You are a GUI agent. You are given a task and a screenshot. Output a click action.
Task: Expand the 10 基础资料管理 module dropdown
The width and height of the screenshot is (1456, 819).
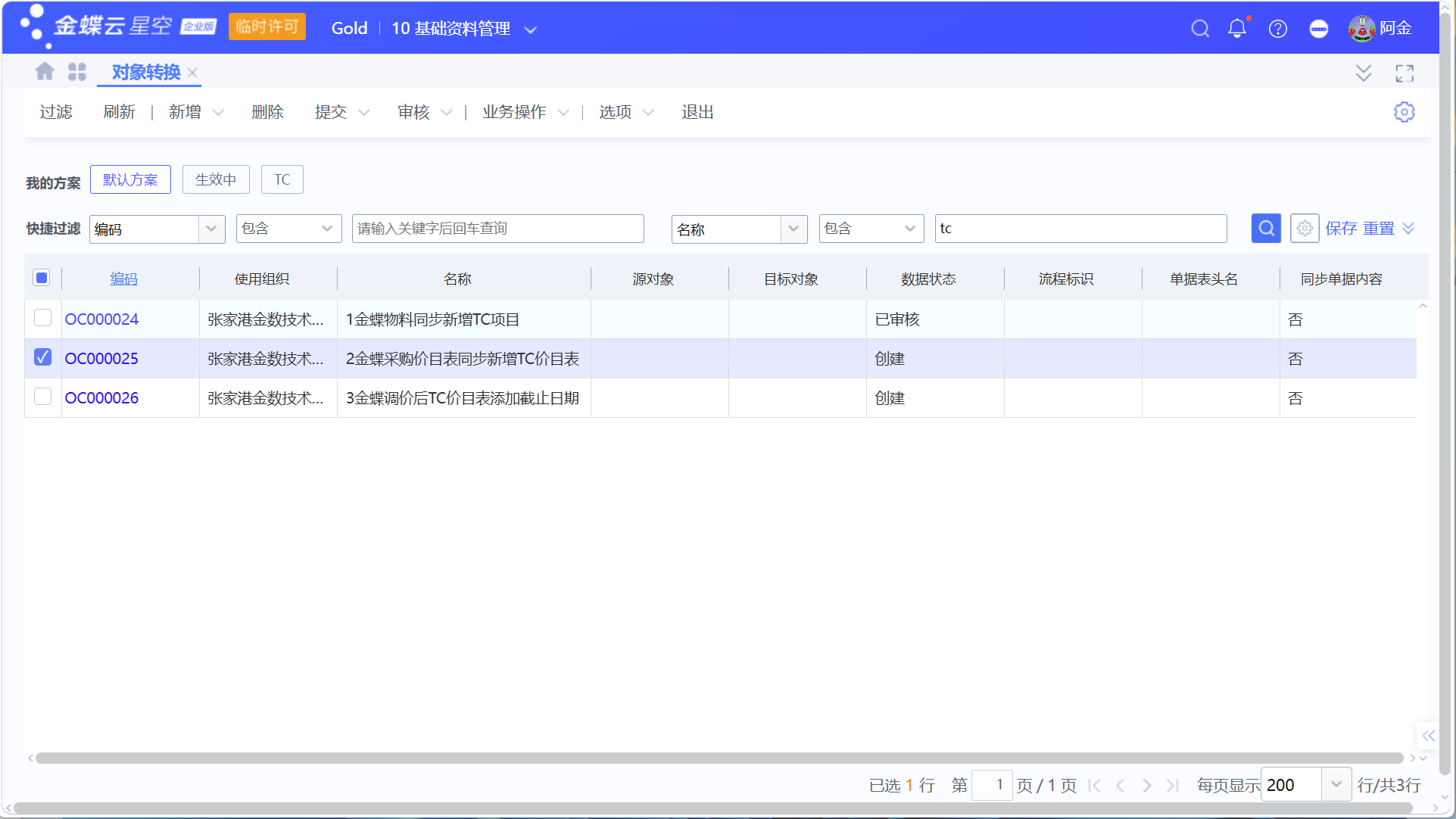pos(531,30)
